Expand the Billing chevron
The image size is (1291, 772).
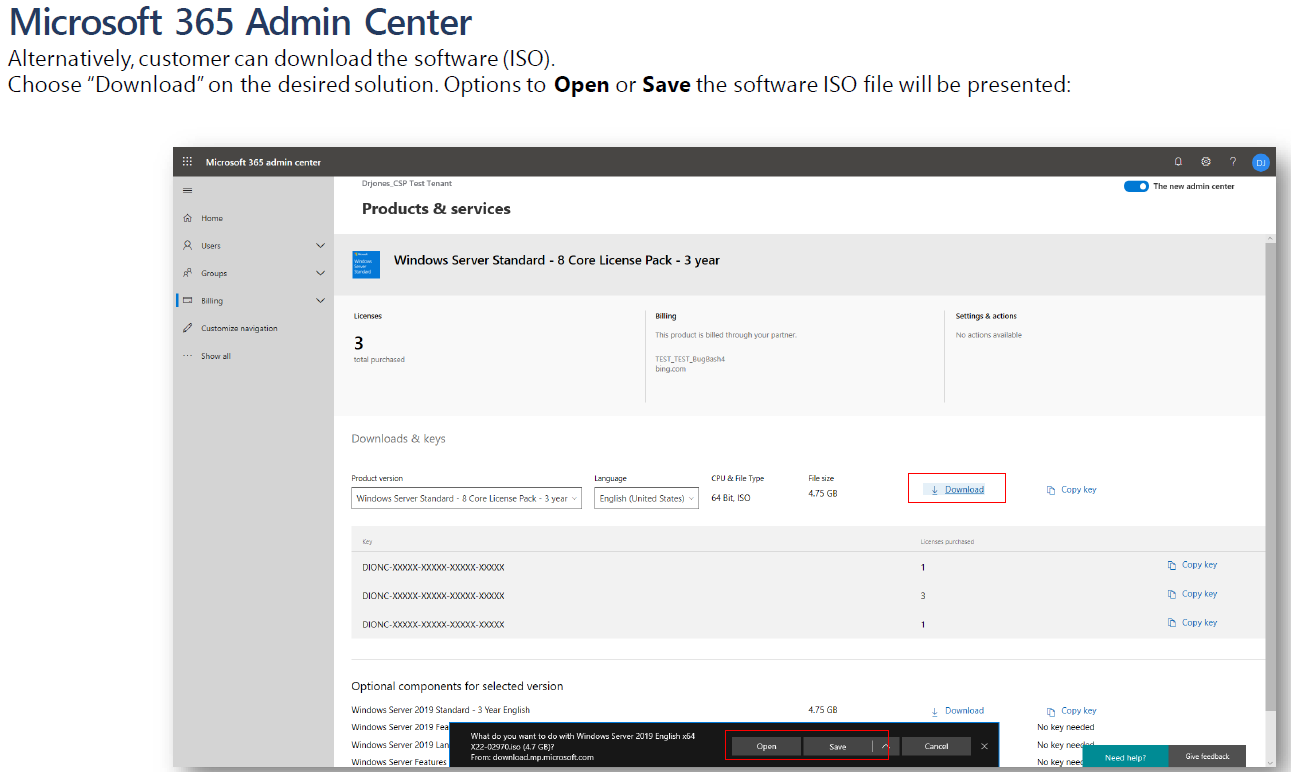point(320,301)
